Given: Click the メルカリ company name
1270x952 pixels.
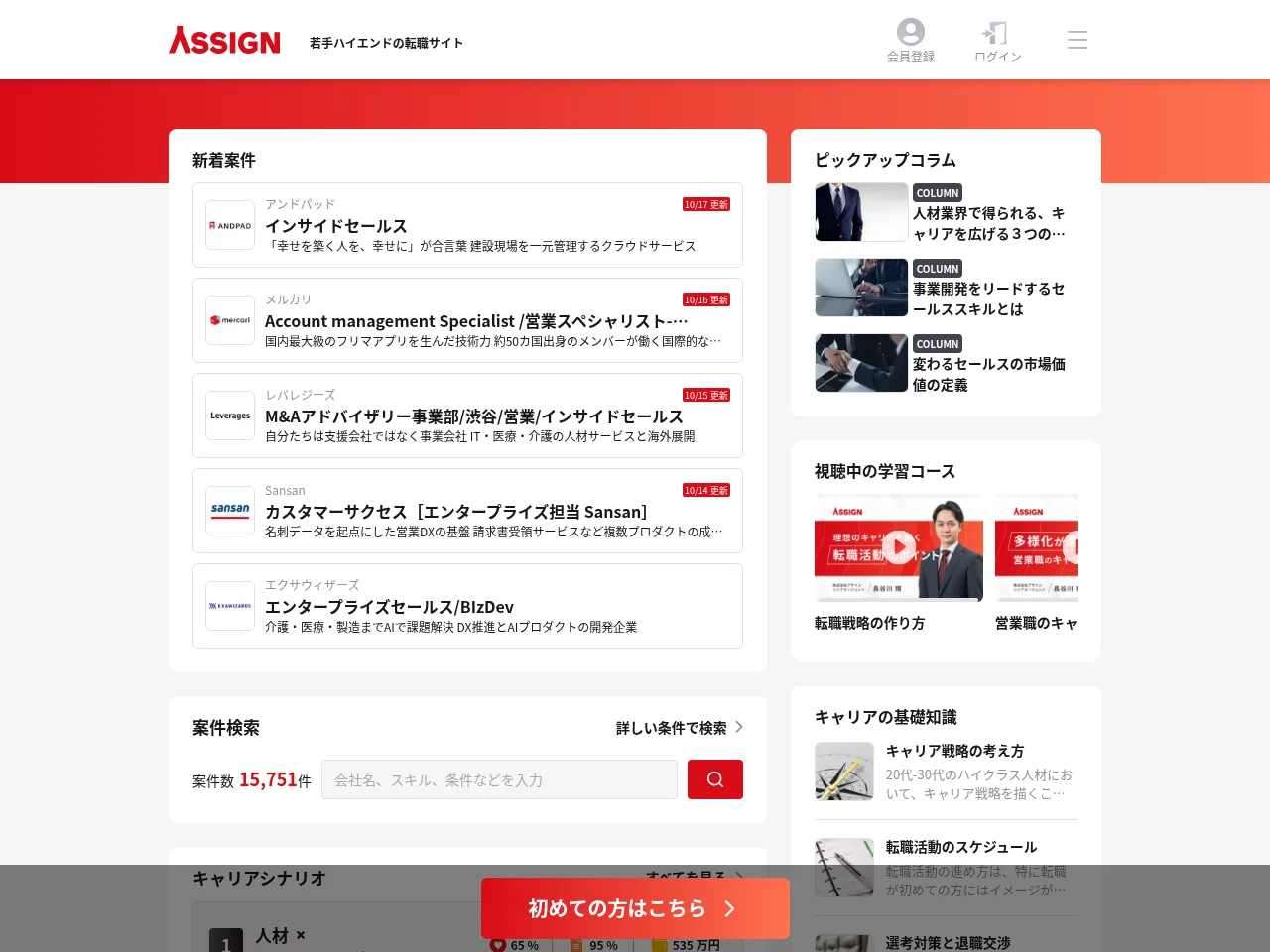Looking at the screenshot, I should pyautogui.click(x=288, y=299).
